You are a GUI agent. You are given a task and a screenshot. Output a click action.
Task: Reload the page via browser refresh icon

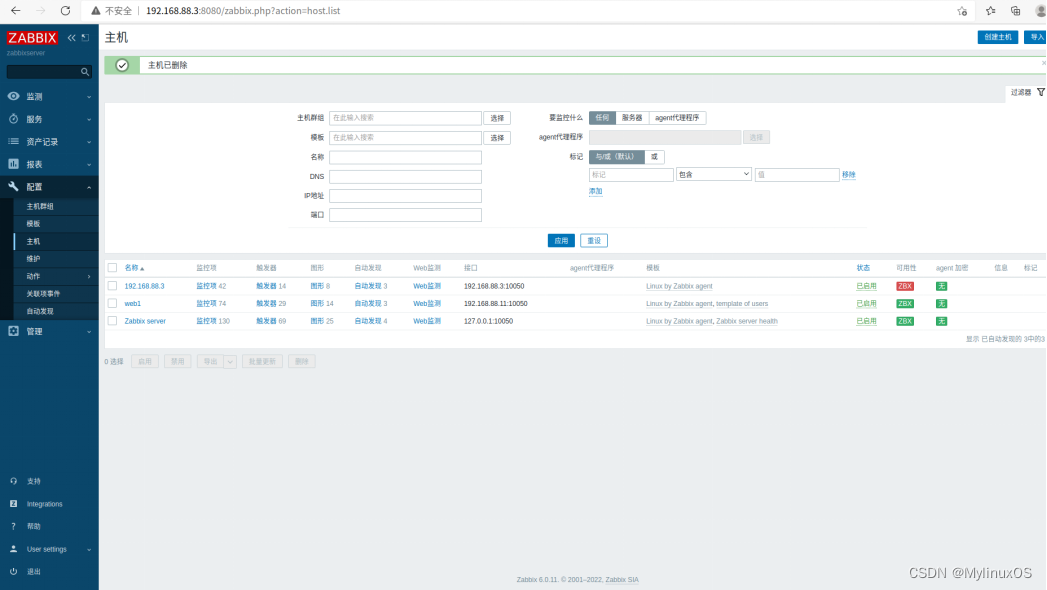tap(65, 11)
